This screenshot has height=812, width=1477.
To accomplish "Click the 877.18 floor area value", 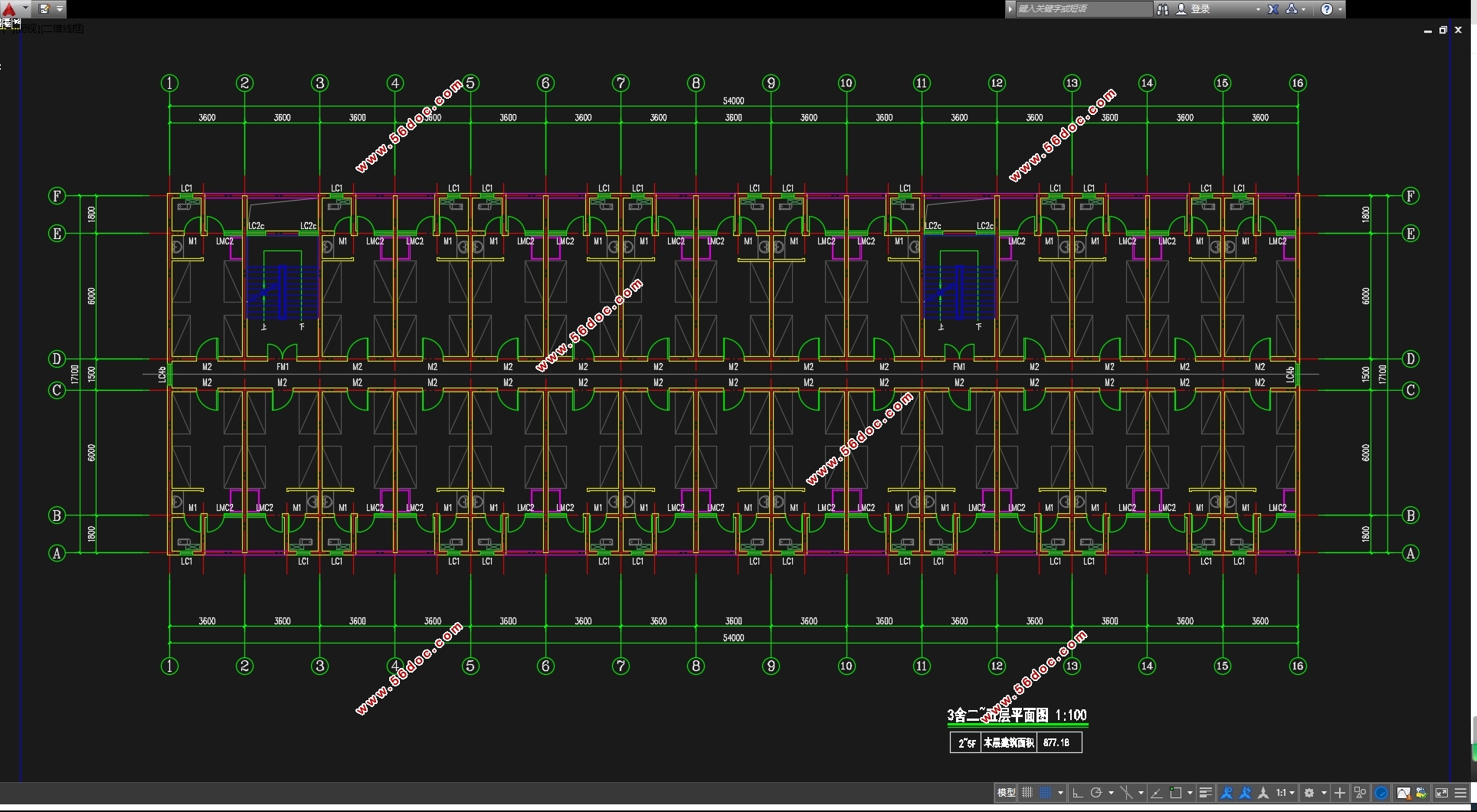I will coord(1056,742).
